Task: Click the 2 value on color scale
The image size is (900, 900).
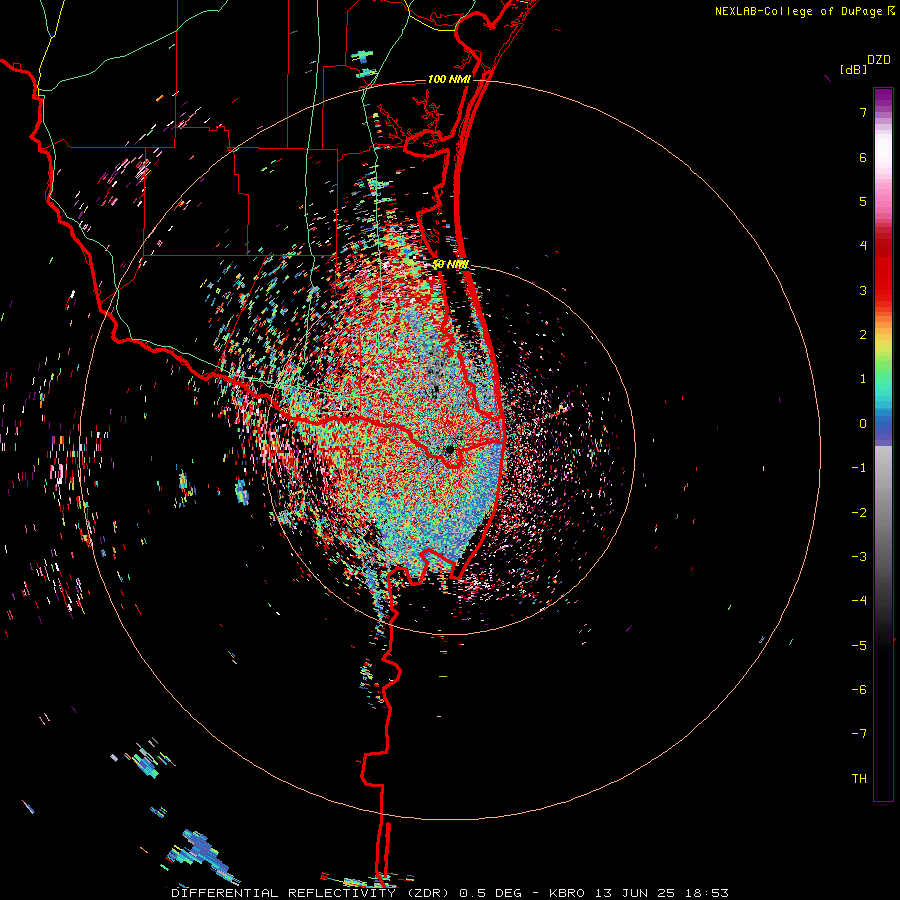Action: (x=863, y=335)
